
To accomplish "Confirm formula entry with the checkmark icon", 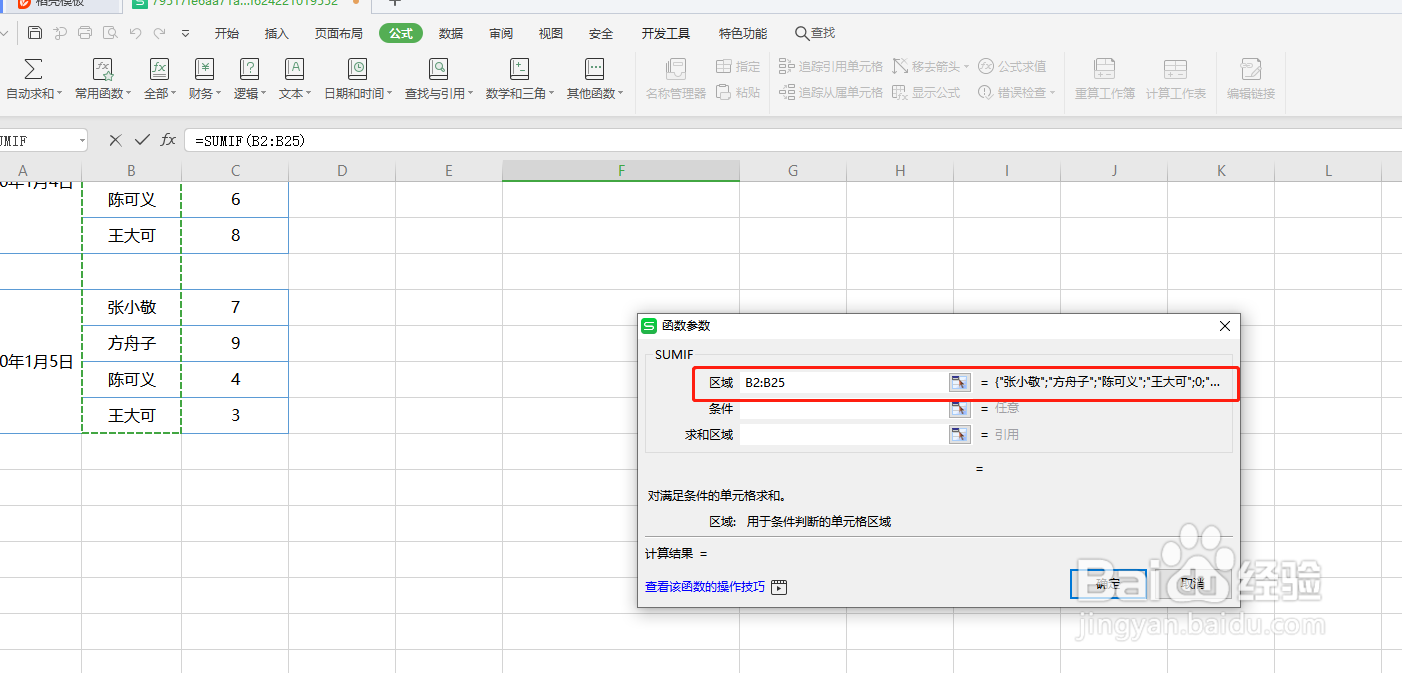I will [142, 140].
